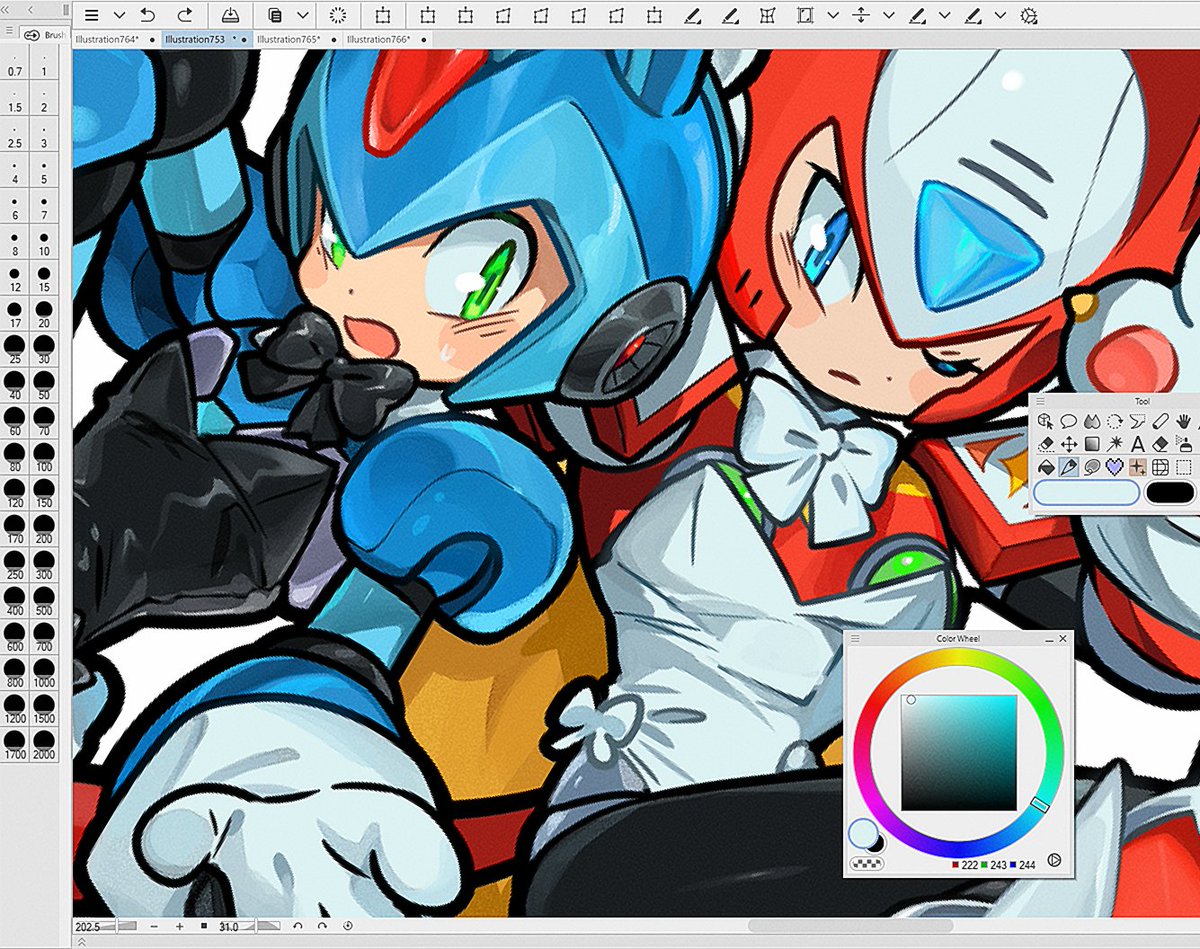The image size is (1200, 949).
Task: Click the foreground color circle in Color Wheel
Action: 862,832
